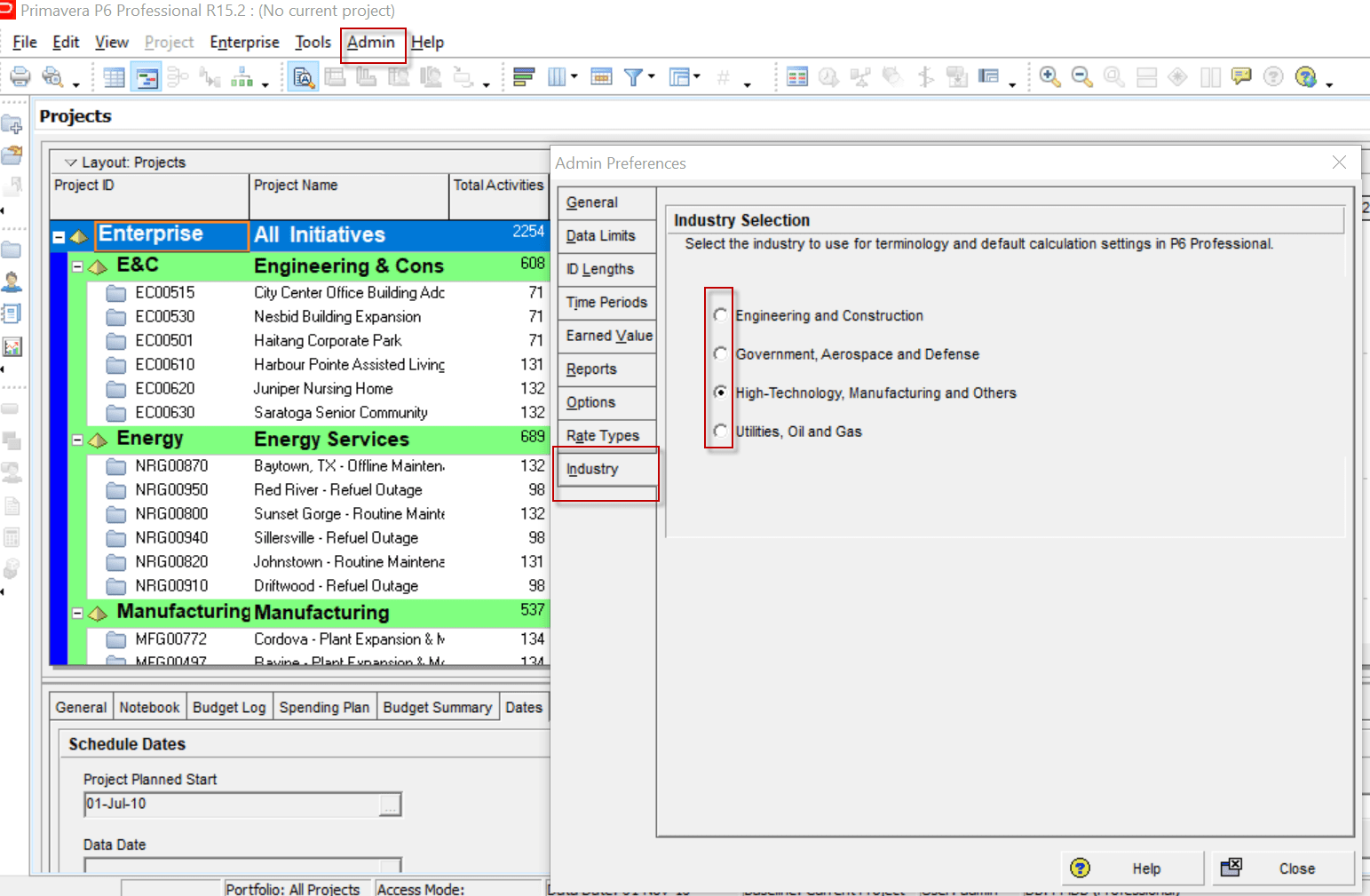Open the View menu
The height and width of the screenshot is (896, 1370).
(x=112, y=43)
